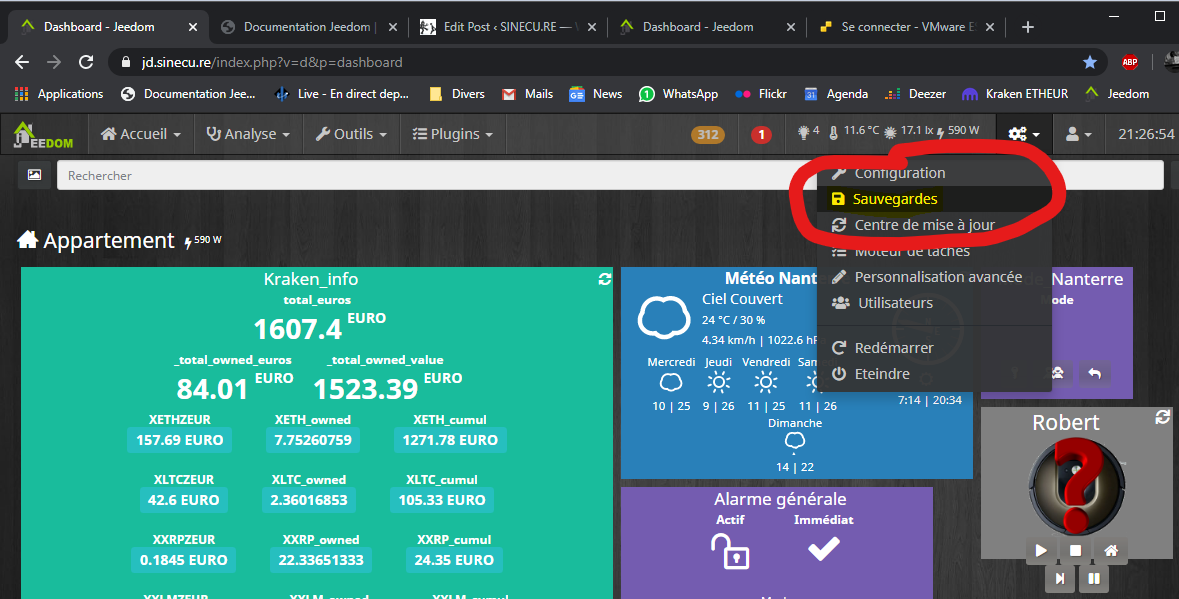Click the image icon beside the search field
The height and width of the screenshot is (599, 1179).
(35, 175)
